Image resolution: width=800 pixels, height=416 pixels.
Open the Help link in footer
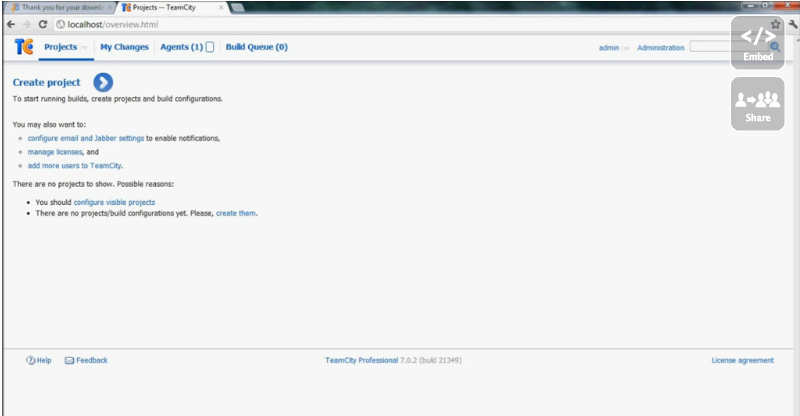(44, 360)
